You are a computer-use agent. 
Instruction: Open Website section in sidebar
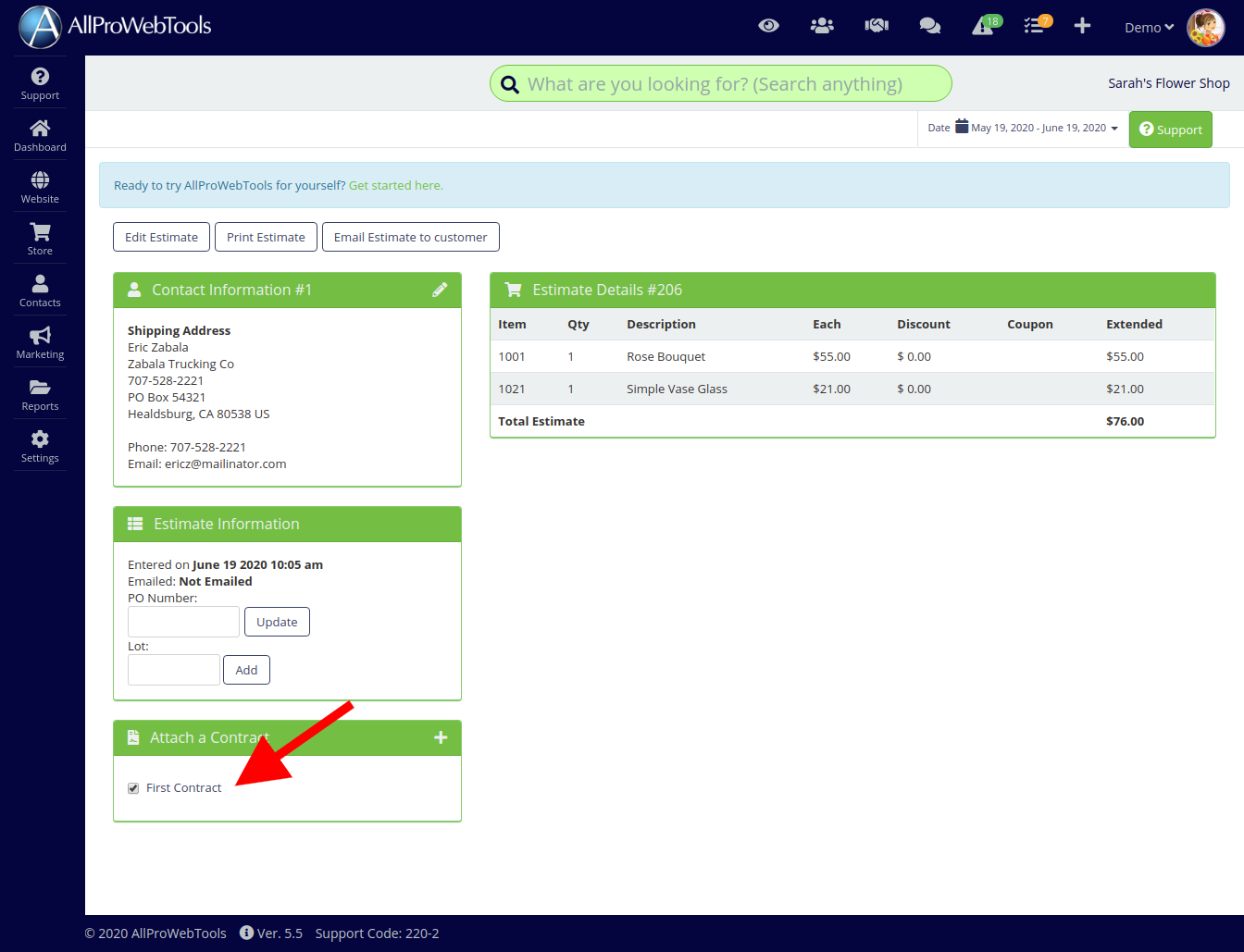[40, 187]
